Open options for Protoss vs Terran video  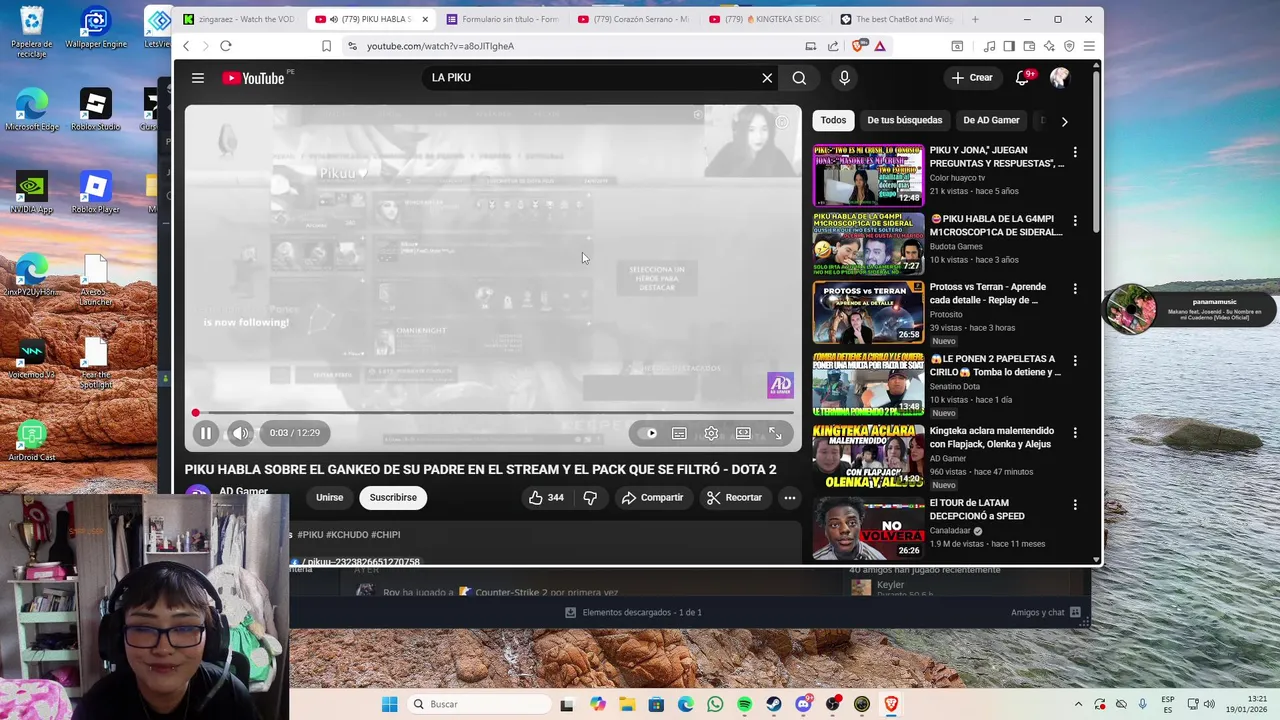(1075, 288)
